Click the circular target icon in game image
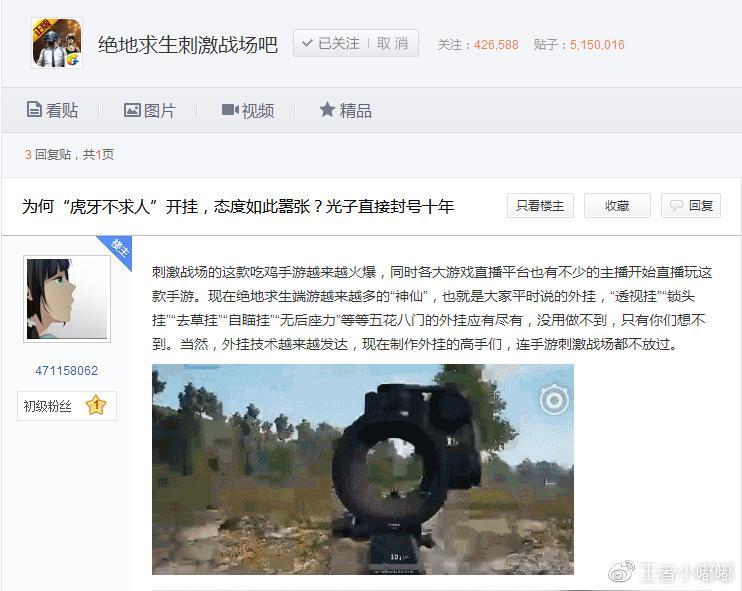This screenshot has width=742, height=591. [554, 400]
